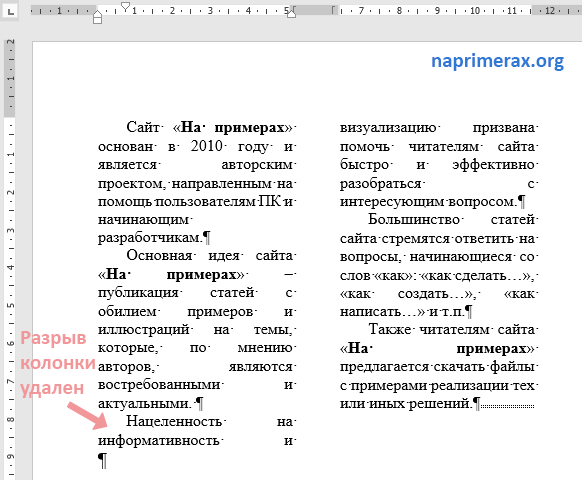Click the word 'статей' after 'Большинство'
Image resolution: width=582 pixels, height=480 pixels.
pos(513,219)
